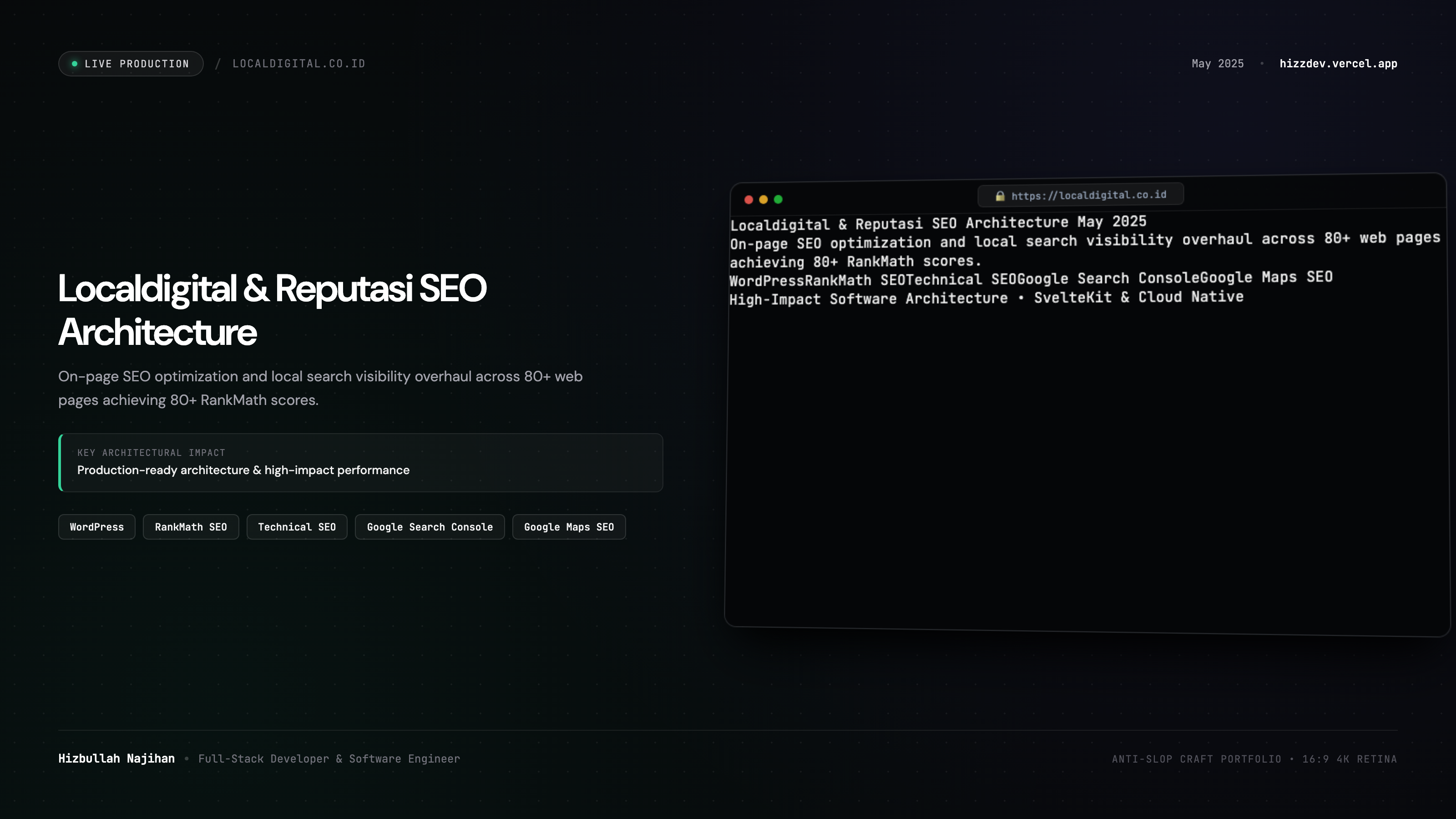
Task: Click the Production-ready architecture impact text
Action: [x=243, y=470]
